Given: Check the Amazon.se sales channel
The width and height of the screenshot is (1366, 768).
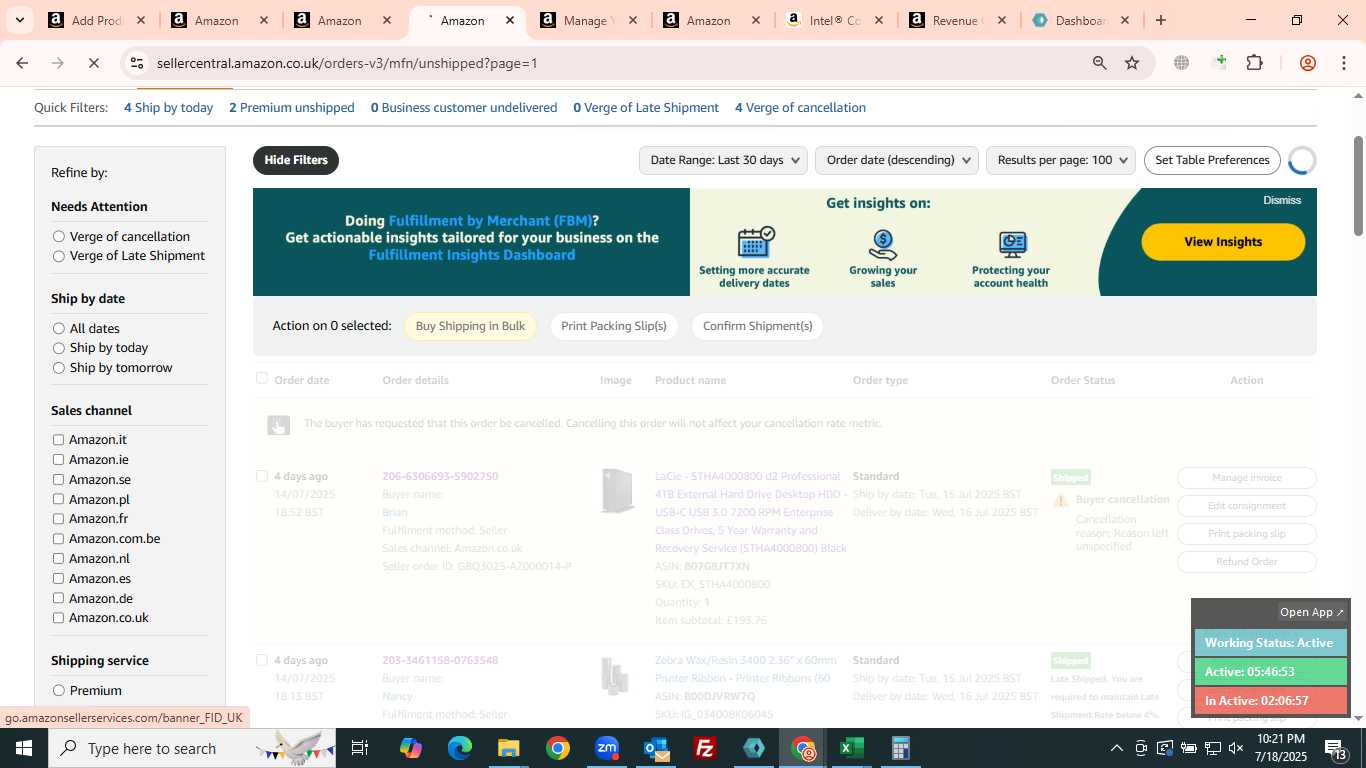Looking at the screenshot, I should pyautogui.click(x=58, y=480).
